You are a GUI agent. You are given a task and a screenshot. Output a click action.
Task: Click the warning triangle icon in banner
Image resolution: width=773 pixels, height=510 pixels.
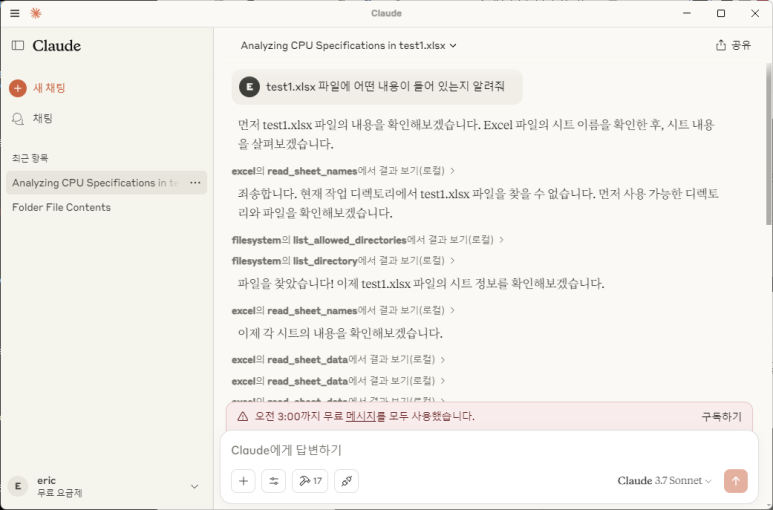243,417
